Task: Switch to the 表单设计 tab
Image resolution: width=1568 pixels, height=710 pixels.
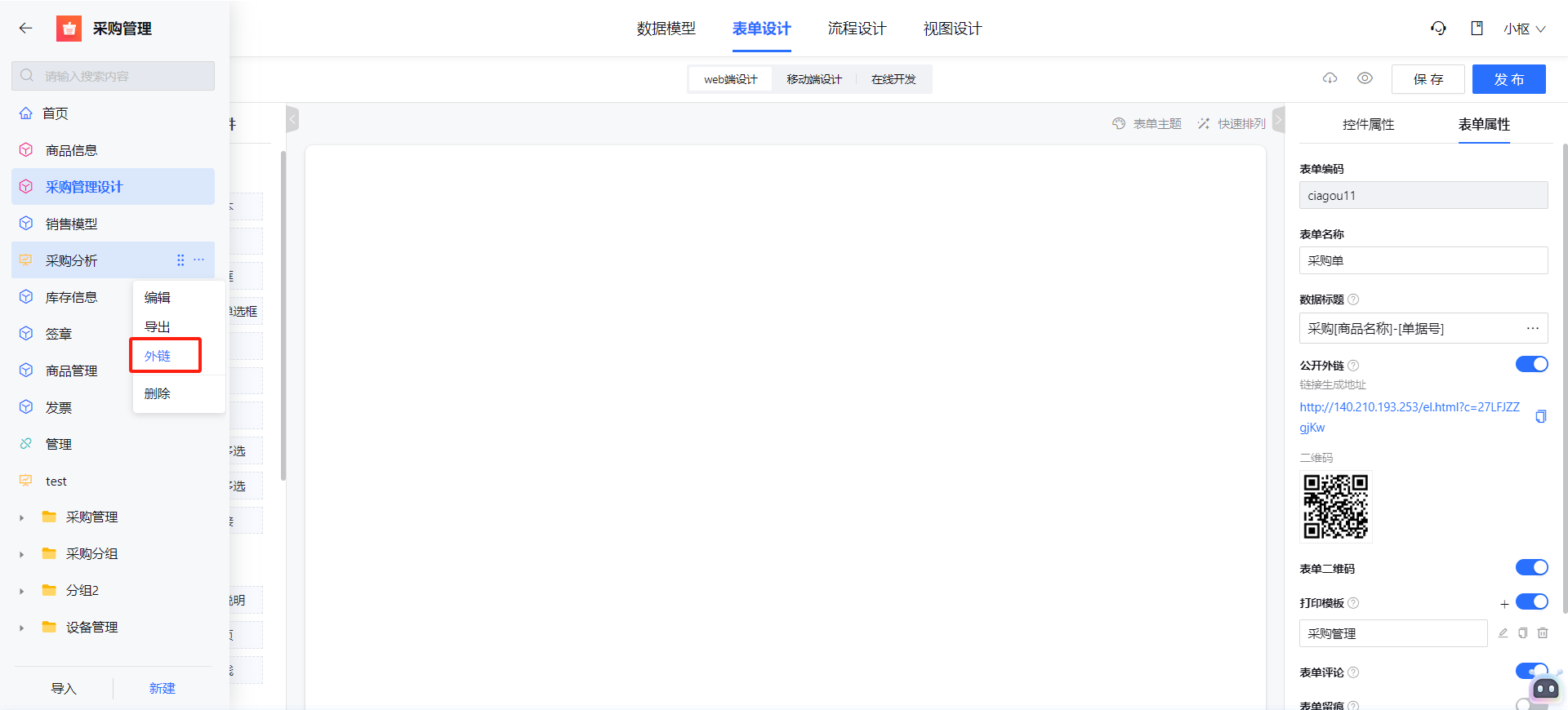Action: tap(761, 29)
